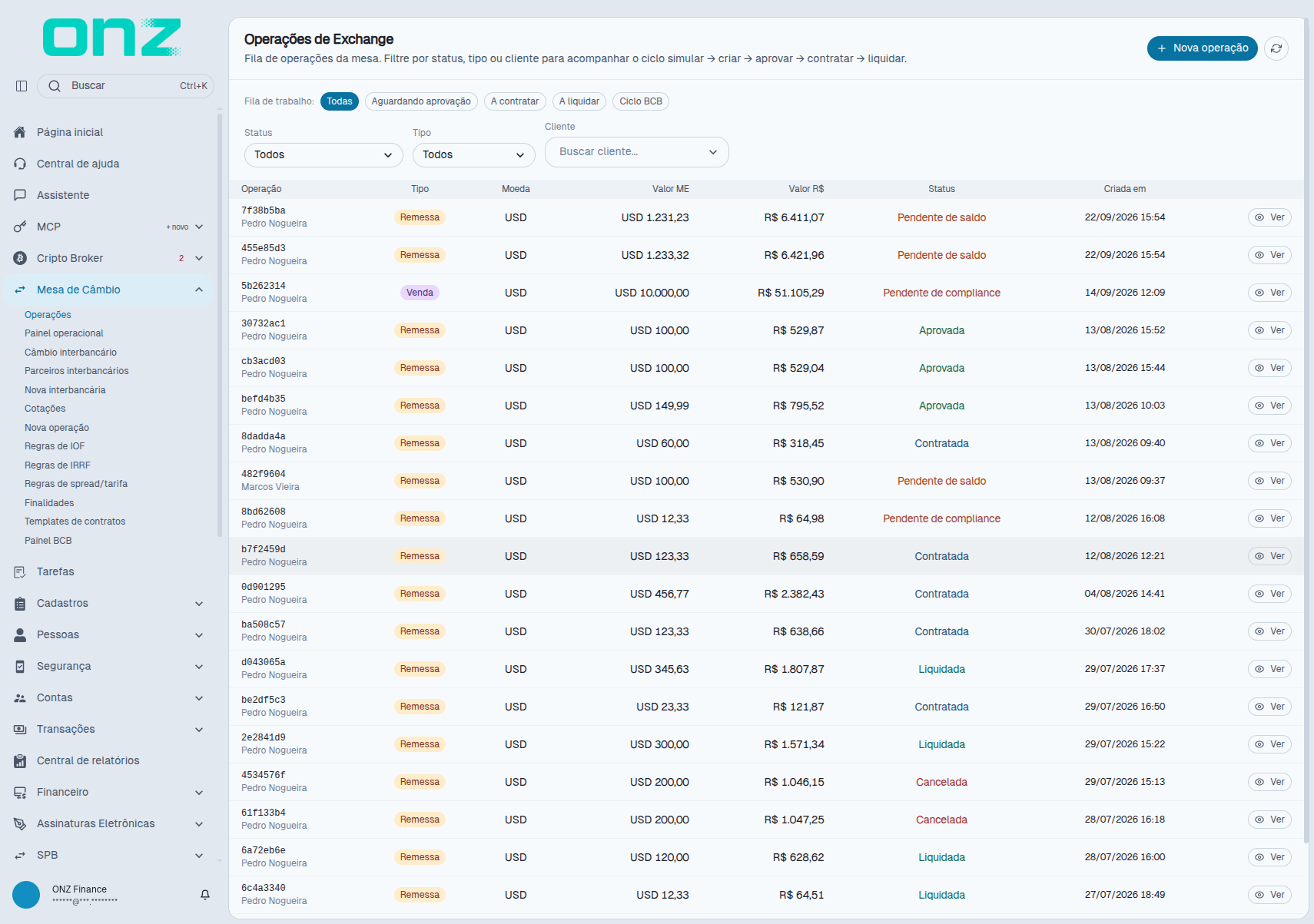1314x924 pixels.
Task: Click the MCP icon
Action: click(20, 227)
